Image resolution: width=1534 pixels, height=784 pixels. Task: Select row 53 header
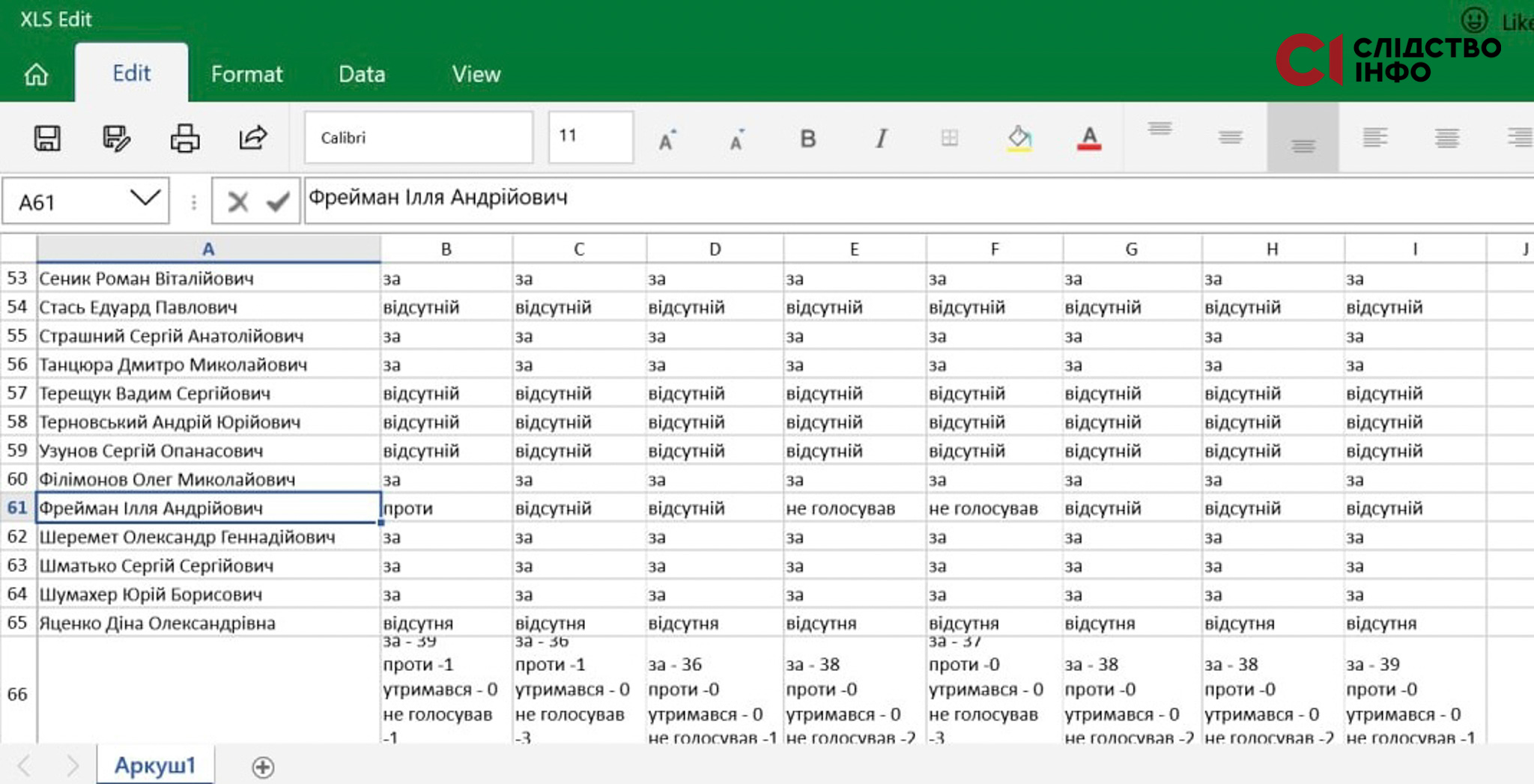tap(18, 279)
